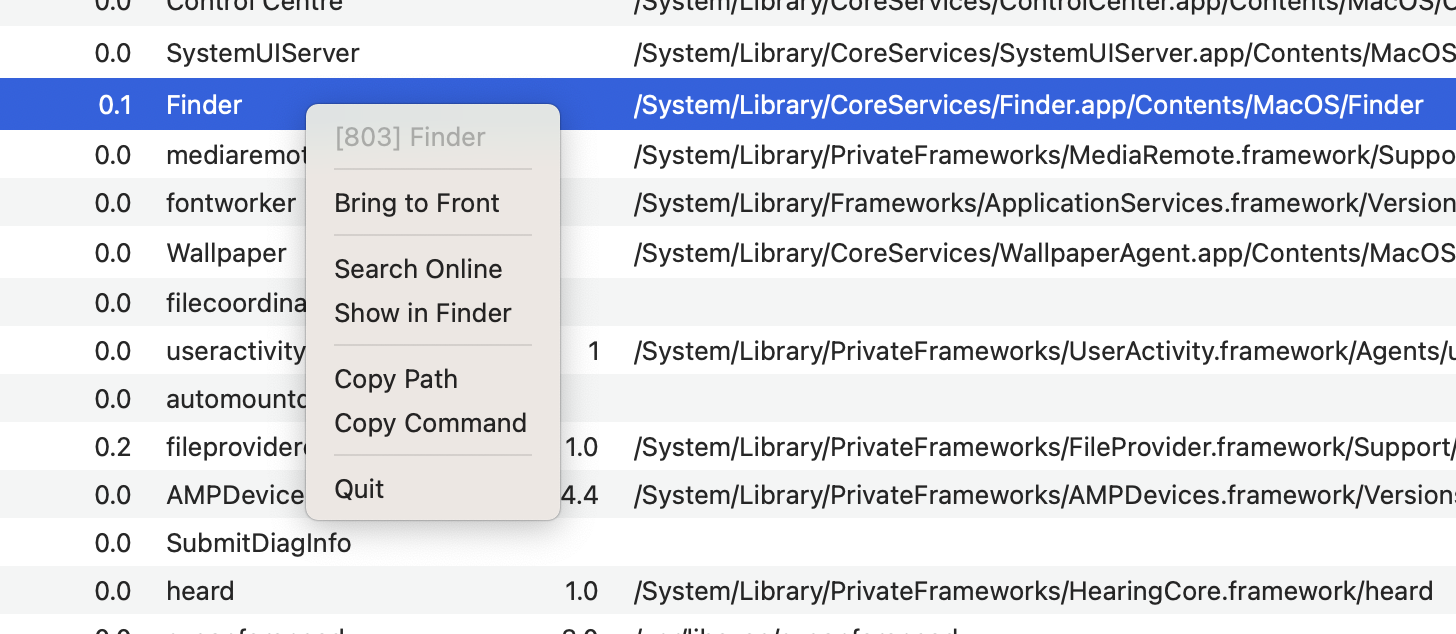The height and width of the screenshot is (634, 1456).
Task: Click the 1.0 version value in heard row
Action: pos(581,591)
